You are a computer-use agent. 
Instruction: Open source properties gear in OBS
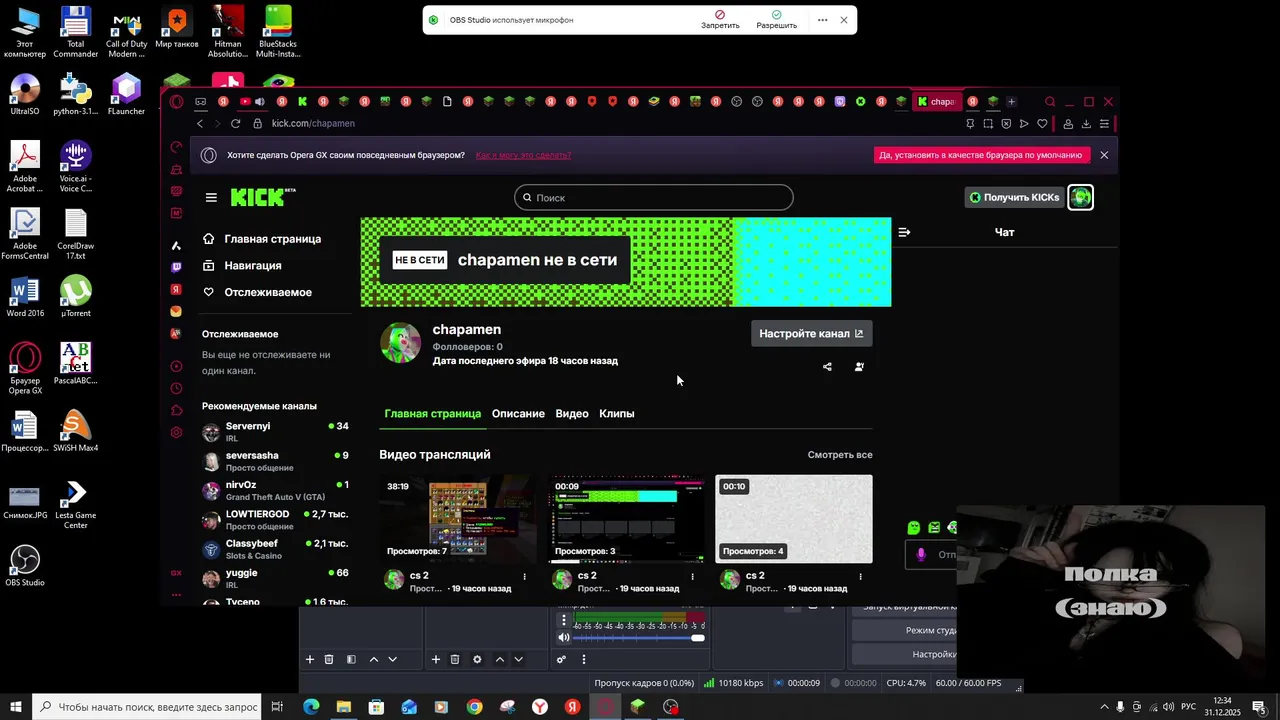[x=477, y=659]
